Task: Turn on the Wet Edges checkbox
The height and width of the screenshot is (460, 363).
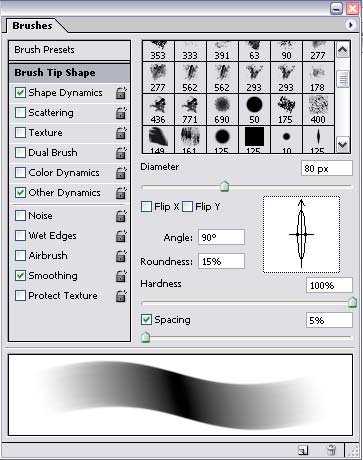Action: (x=20, y=236)
